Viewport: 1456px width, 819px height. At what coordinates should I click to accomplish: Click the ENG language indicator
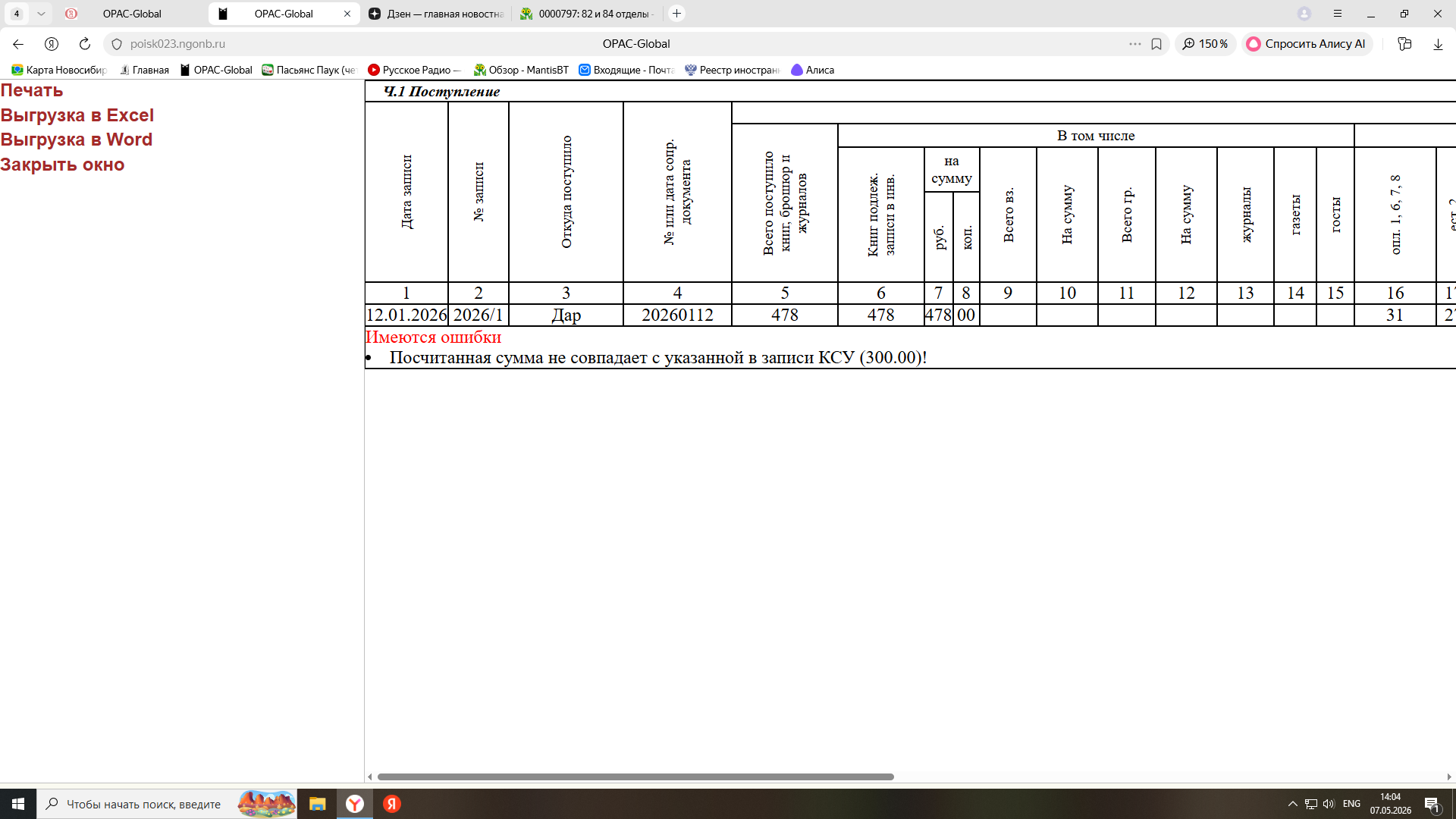1351,804
